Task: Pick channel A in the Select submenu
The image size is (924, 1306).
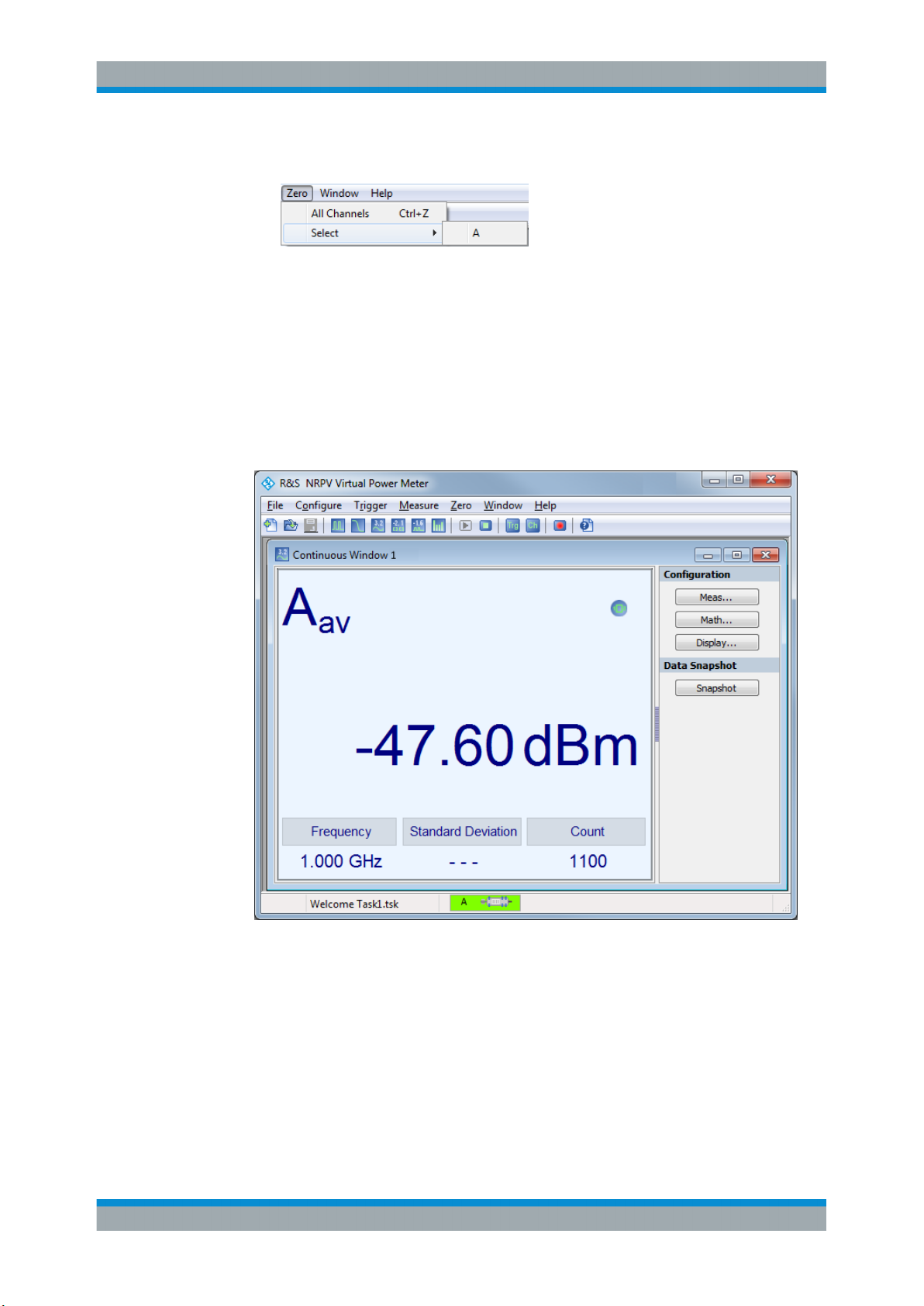Action: pos(485,233)
